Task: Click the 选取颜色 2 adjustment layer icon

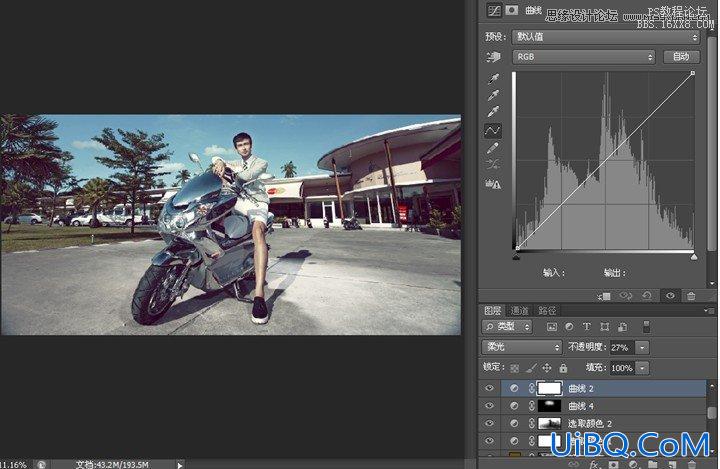Action: (x=514, y=423)
